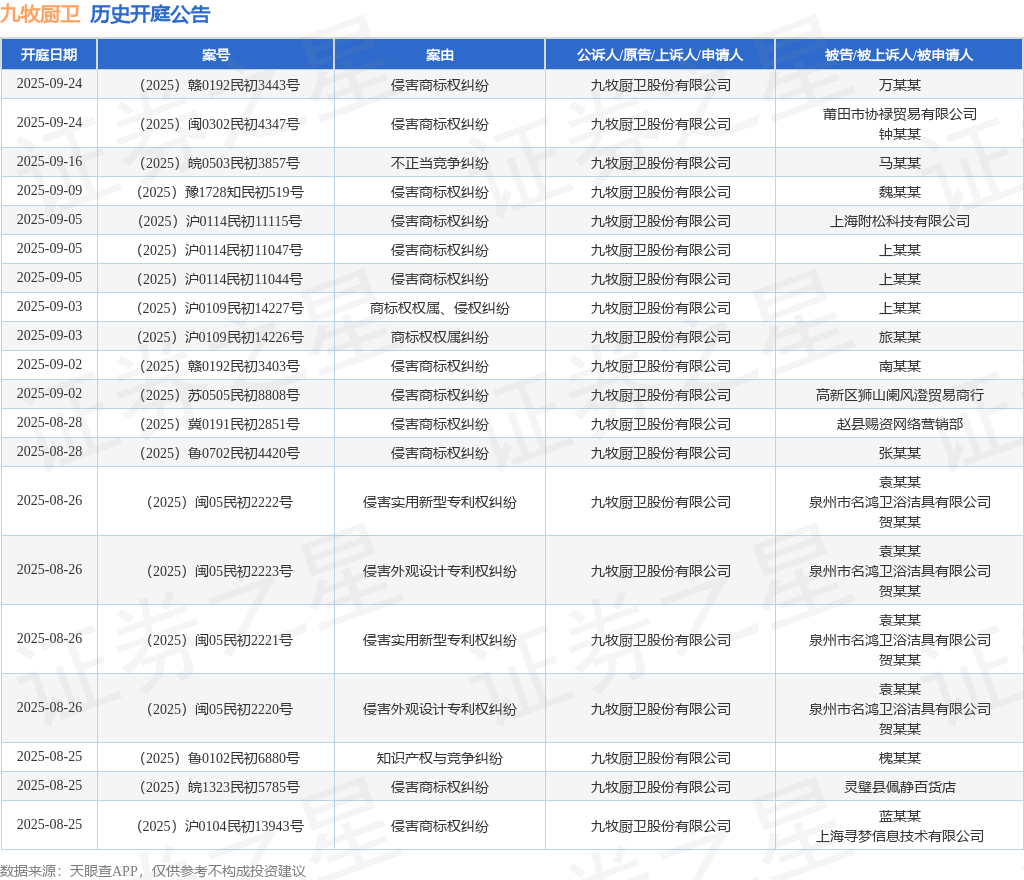This screenshot has width=1024, height=880.
Task: Select the 被告/被上诉人/被申请人 column header
Action: coord(899,55)
